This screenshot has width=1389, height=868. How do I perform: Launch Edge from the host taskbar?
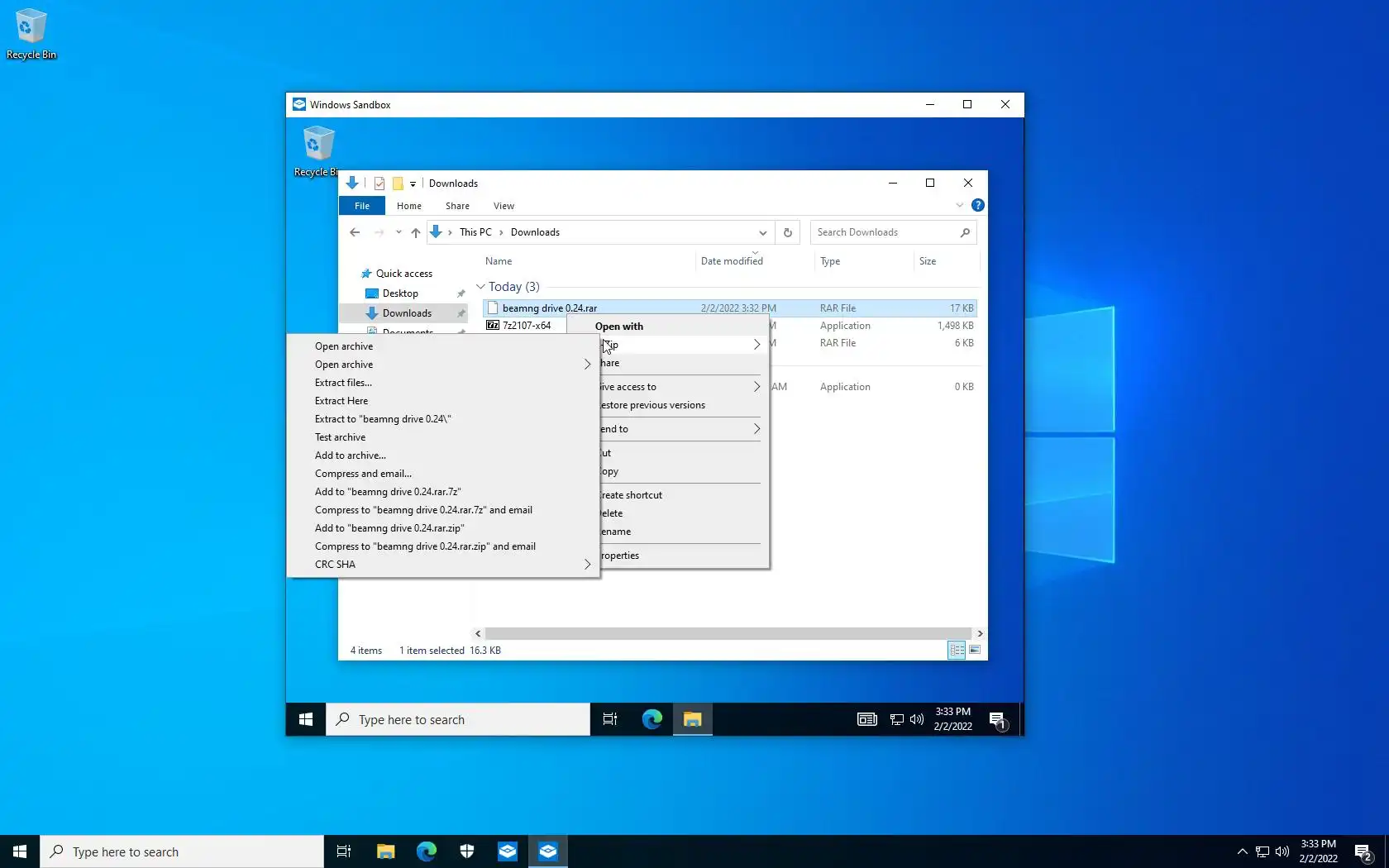tap(427, 851)
